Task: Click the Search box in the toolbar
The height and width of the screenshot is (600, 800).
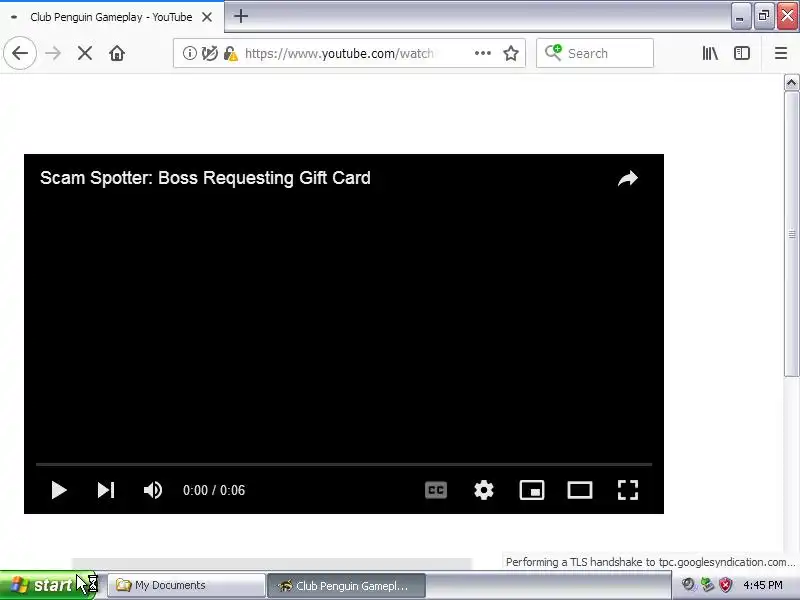Action: [595, 53]
